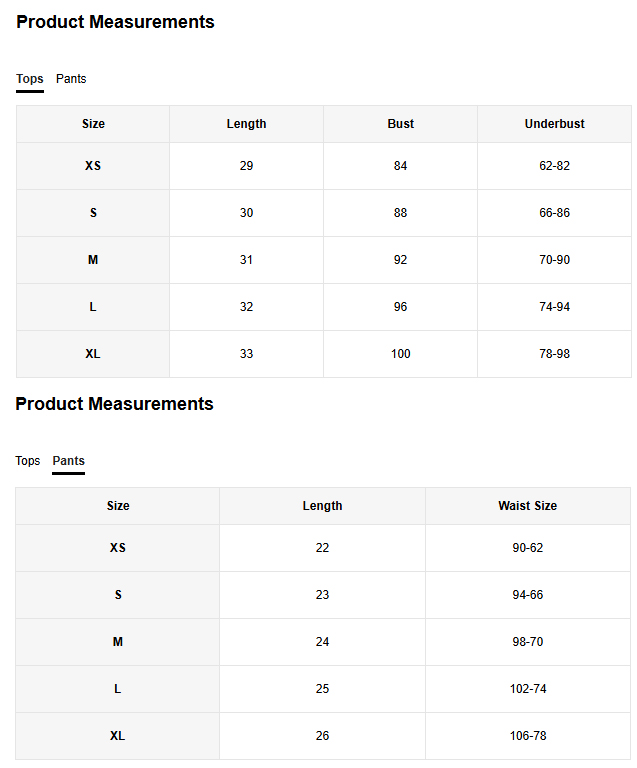Click the XL size cell in tops table
This screenshot has width=637, height=768.
pos(93,354)
